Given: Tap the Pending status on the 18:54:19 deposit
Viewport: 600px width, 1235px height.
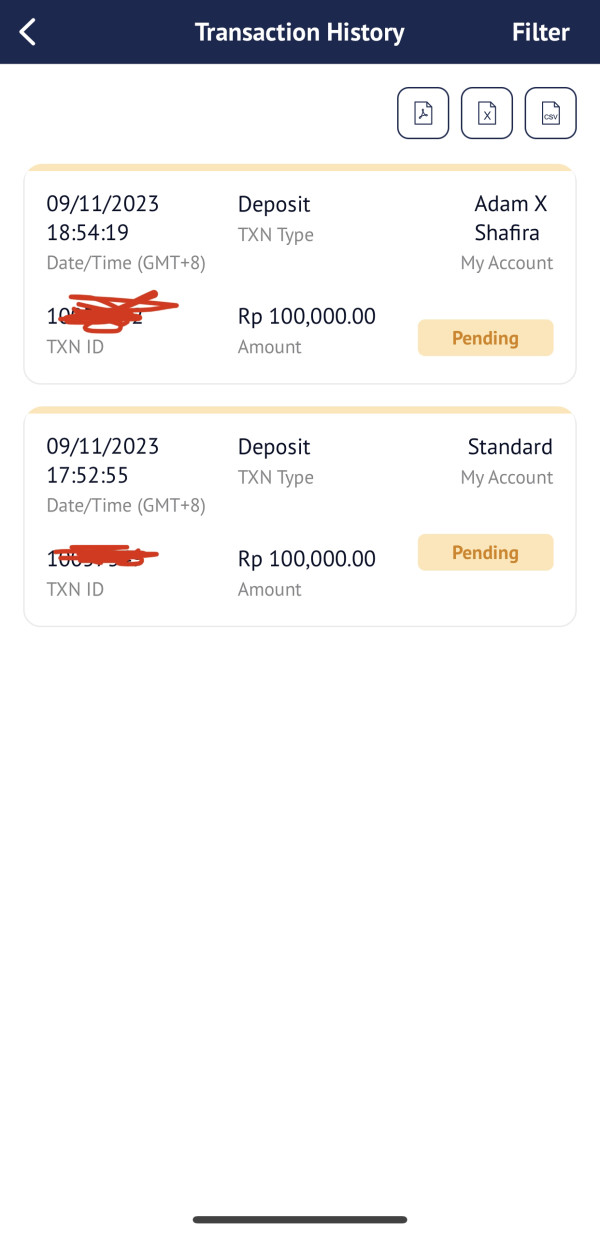Looking at the screenshot, I should pos(485,338).
